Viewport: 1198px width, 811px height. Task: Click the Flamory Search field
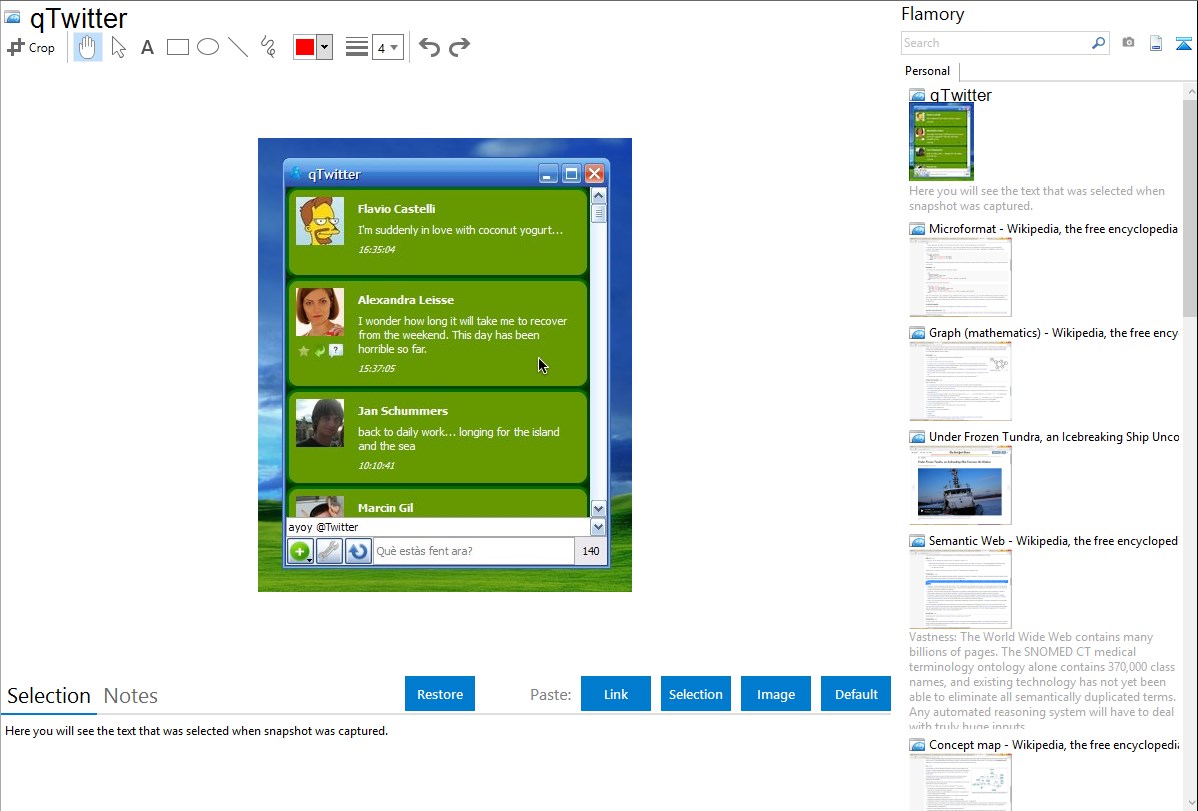click(995, 43)
